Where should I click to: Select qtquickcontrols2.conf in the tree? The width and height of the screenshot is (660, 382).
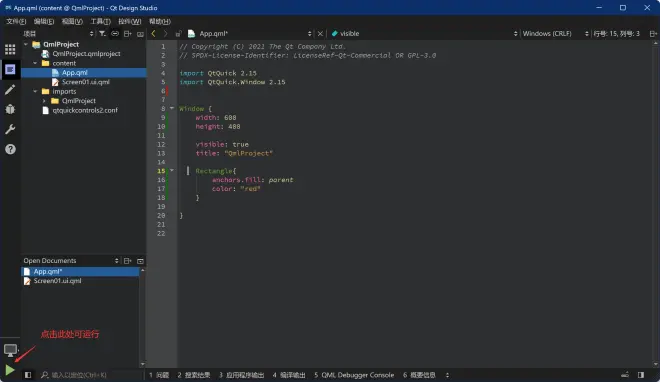[85, 110]
